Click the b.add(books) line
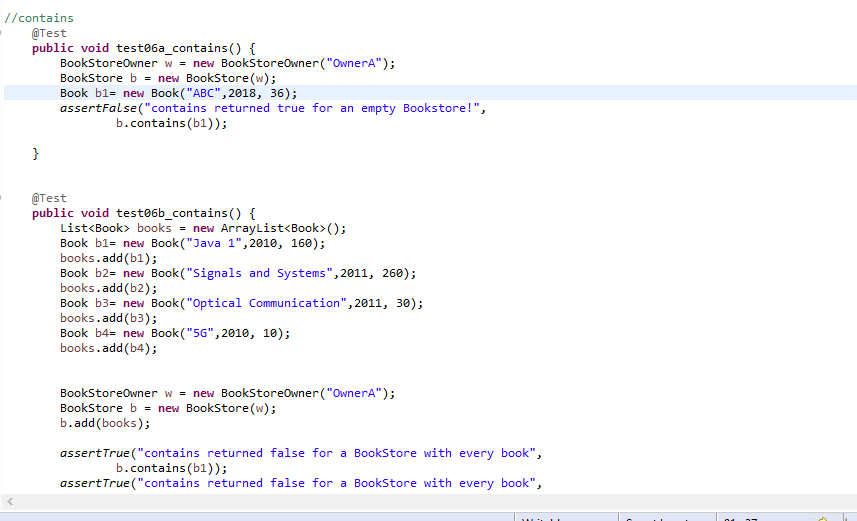The height and width of the screenshot is (521, 857). pos(105,424)
